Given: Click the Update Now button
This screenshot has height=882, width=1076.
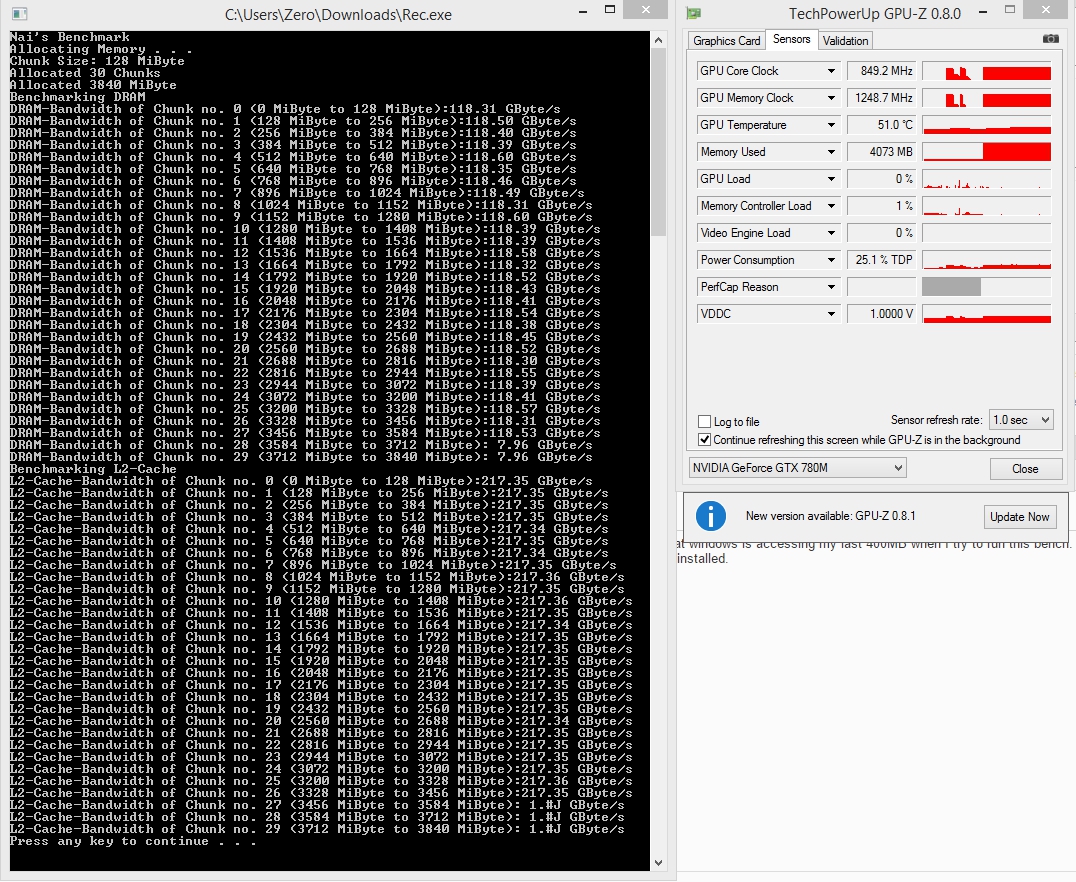Looking at the screenshot, I should [x=1019, y=517].
